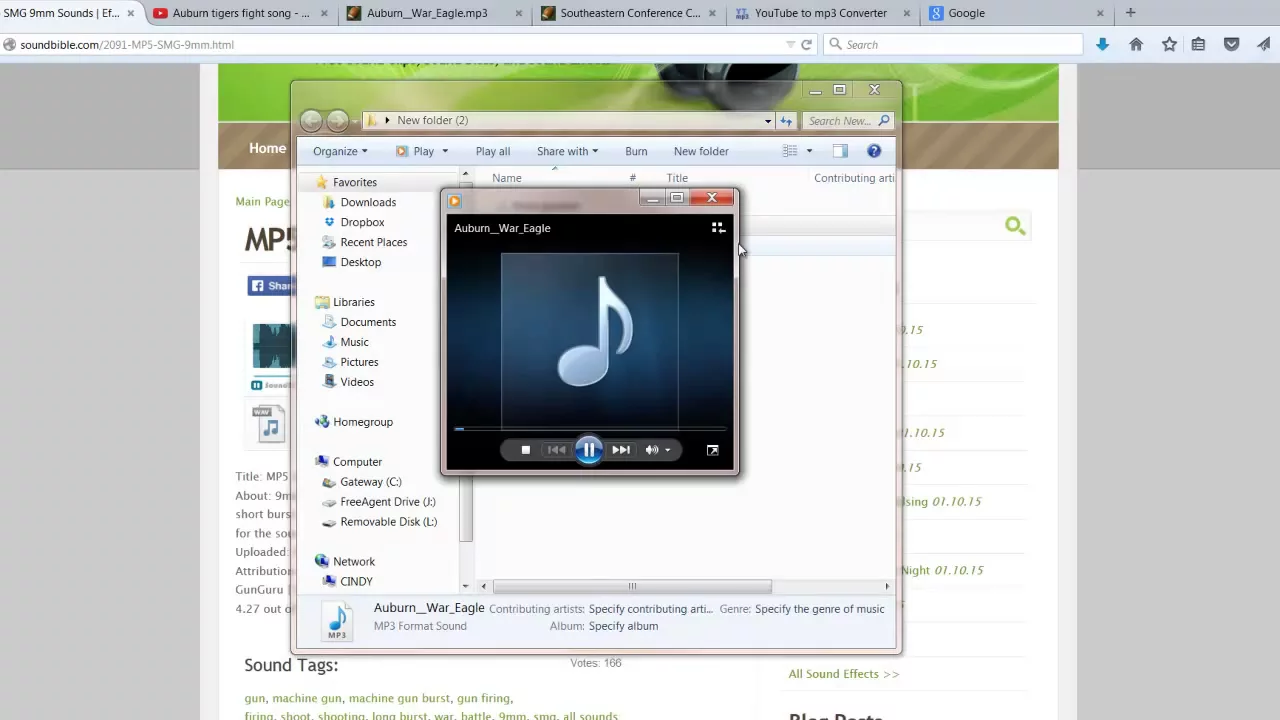Skip to next track in player
Image resolution: width=1280 pixels, height=720 pixels.
click(621, 450)
